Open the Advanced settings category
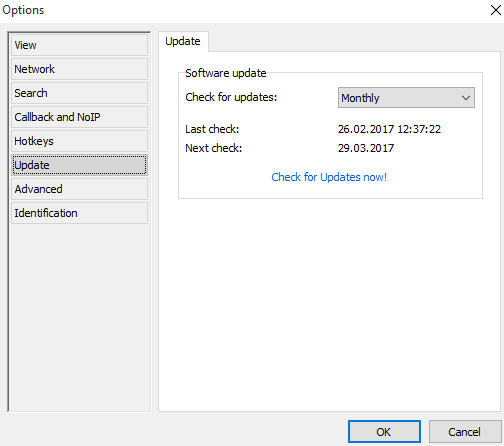504x446 pixels. pyautogui.click(x=79, y=189)
